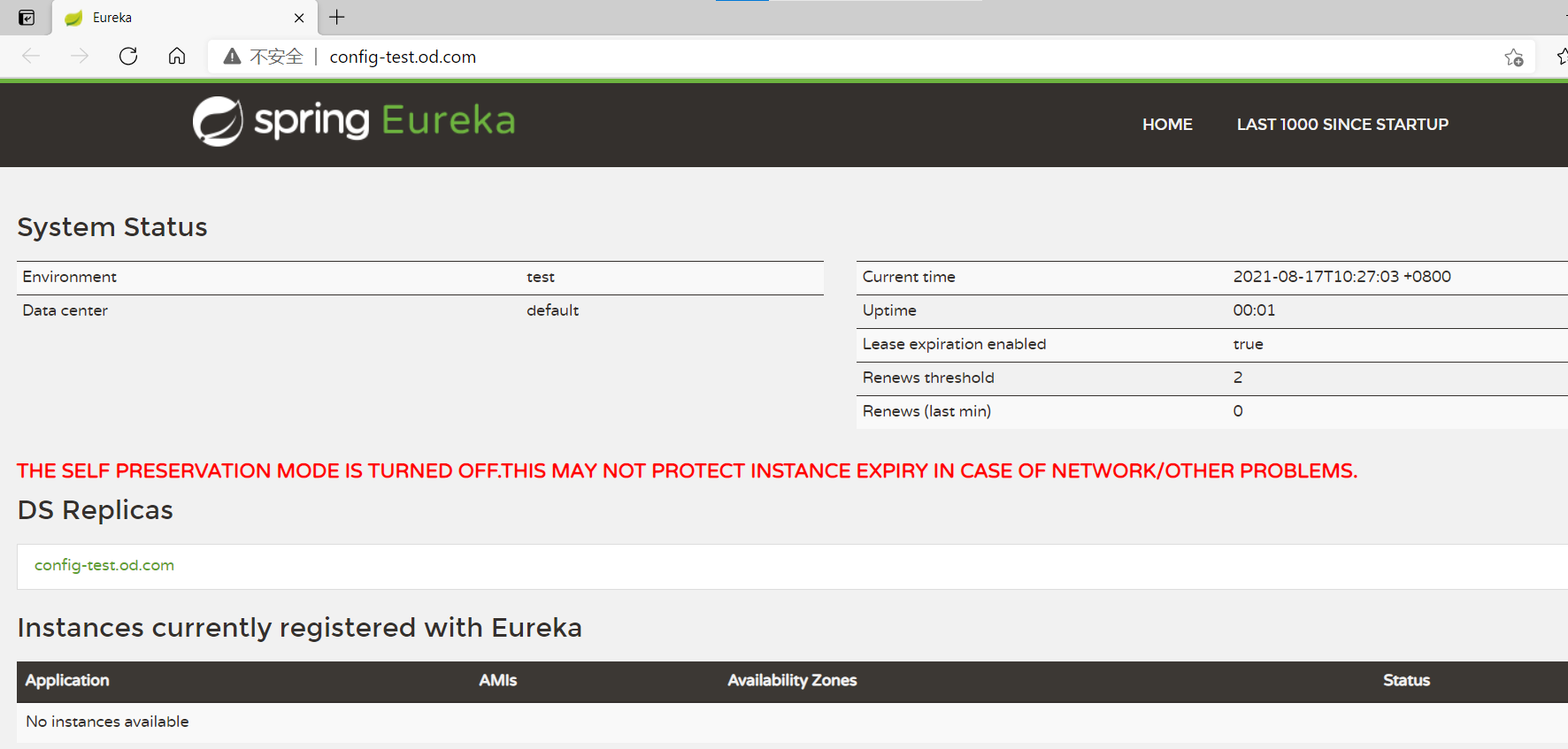Click the not-secure warning triangle icon
The image size is (1568, 749).
[x=232, y=57]
